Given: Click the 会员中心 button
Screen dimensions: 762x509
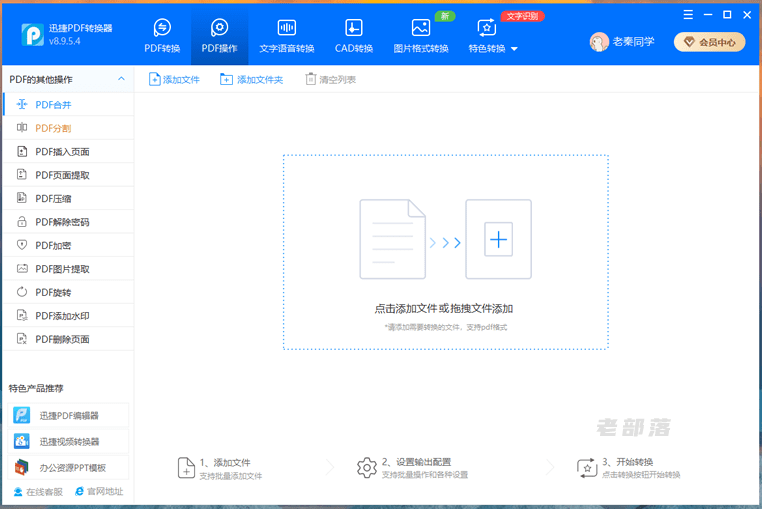Looking at the screenshot, I should [709, 42].
